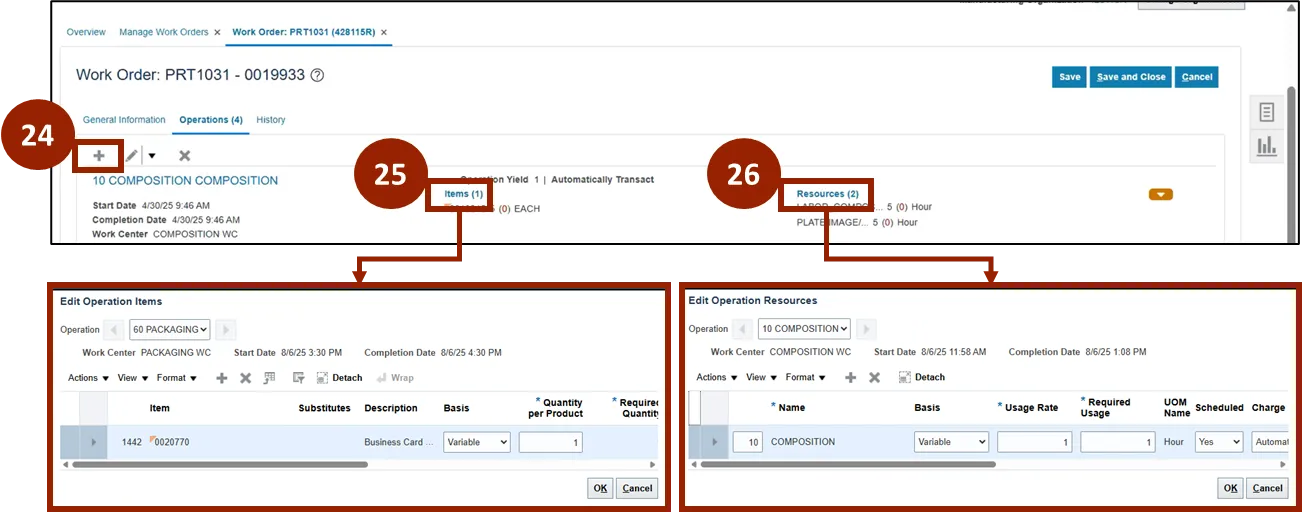Click Wrap in Edit Operation Items toolbar
The height and width of the screenshot is (512, 1302).
pos(395,378)
